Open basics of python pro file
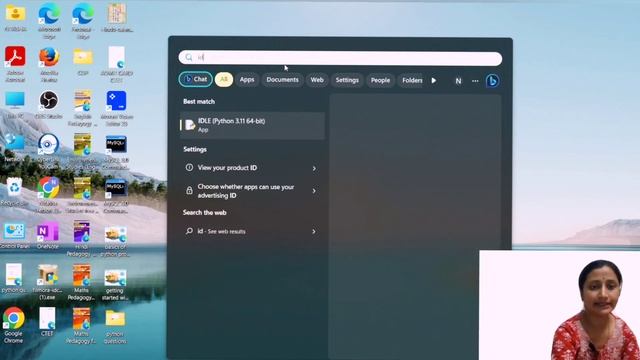 click(115, 241)
